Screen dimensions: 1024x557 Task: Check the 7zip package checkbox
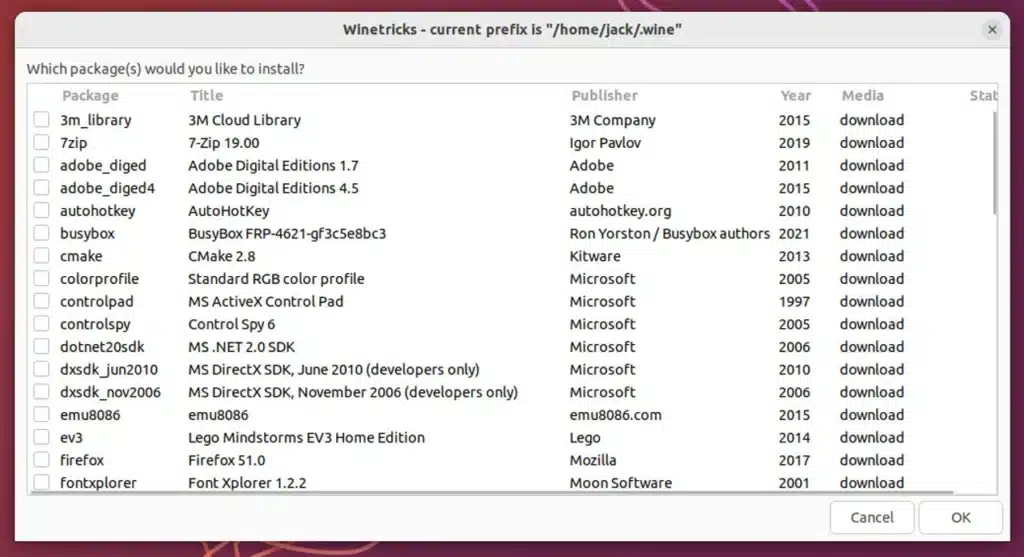point(41,142)
